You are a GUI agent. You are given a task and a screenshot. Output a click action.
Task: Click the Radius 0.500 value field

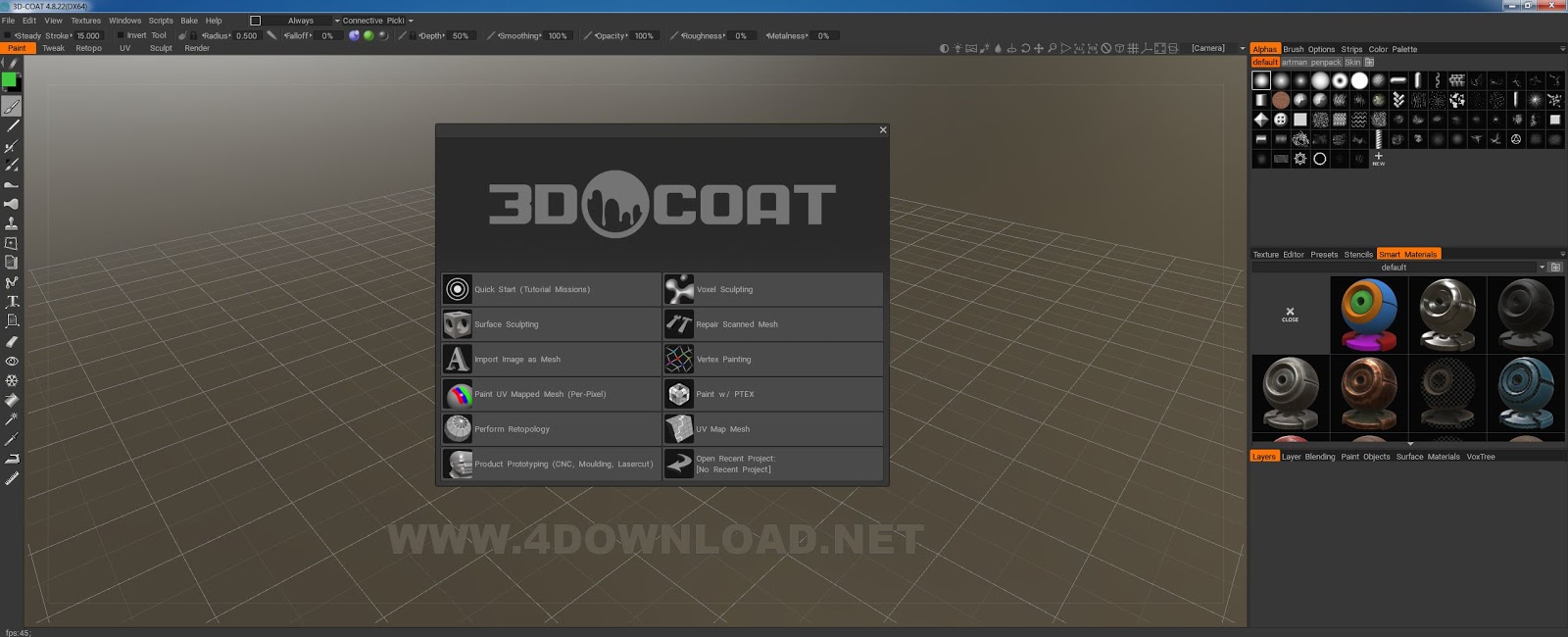click(x=246, y=35)
